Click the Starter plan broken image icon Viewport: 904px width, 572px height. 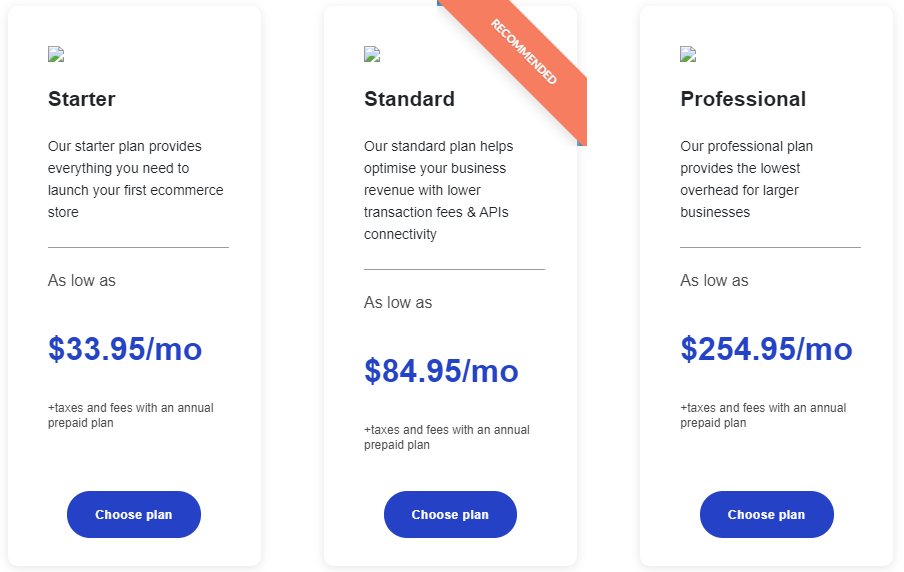pos(56,54)
